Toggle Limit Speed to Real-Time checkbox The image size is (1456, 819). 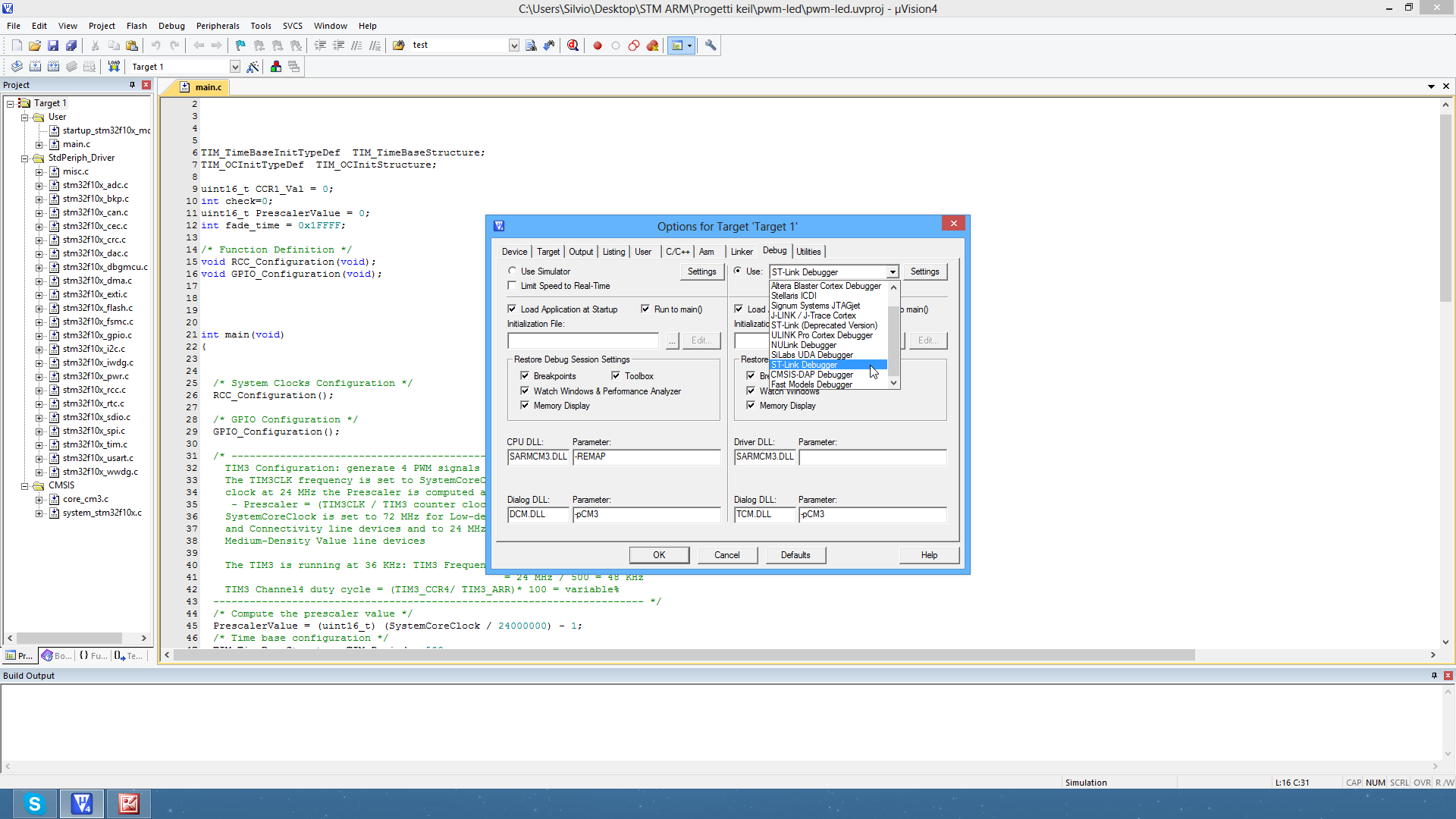(x=513, y=286)
